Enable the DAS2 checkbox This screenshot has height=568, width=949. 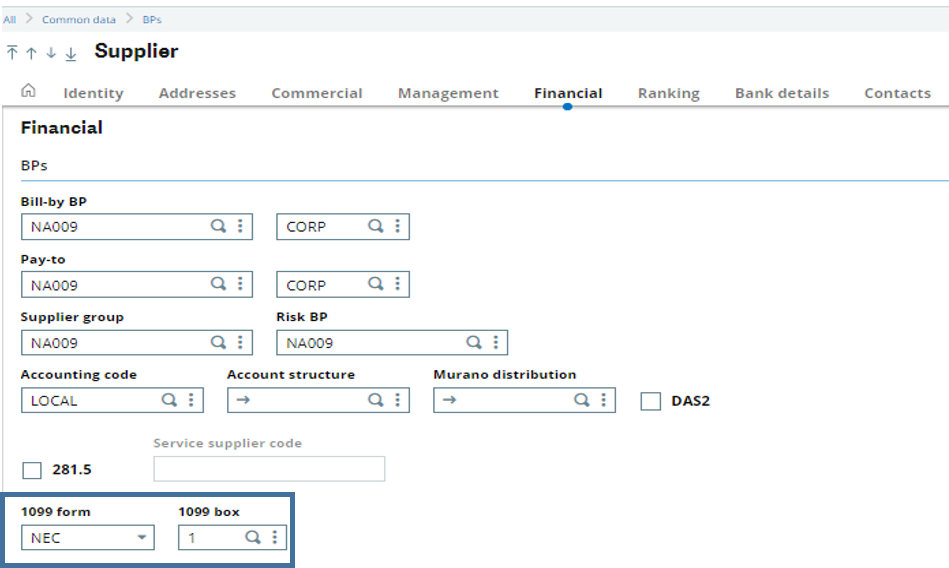651,401
